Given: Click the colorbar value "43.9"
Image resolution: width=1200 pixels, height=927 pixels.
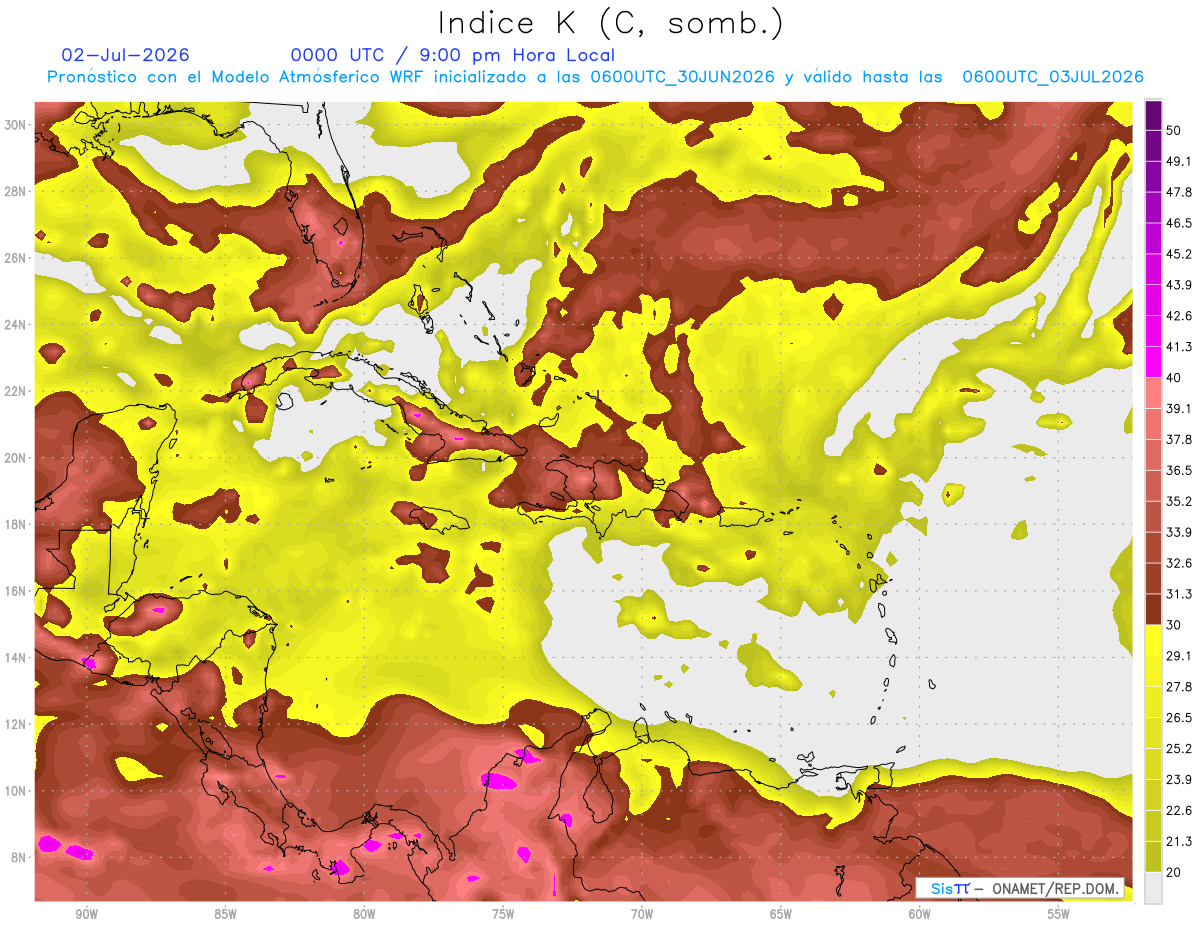Looking at the screenshot, I should tap(1178, 285).
